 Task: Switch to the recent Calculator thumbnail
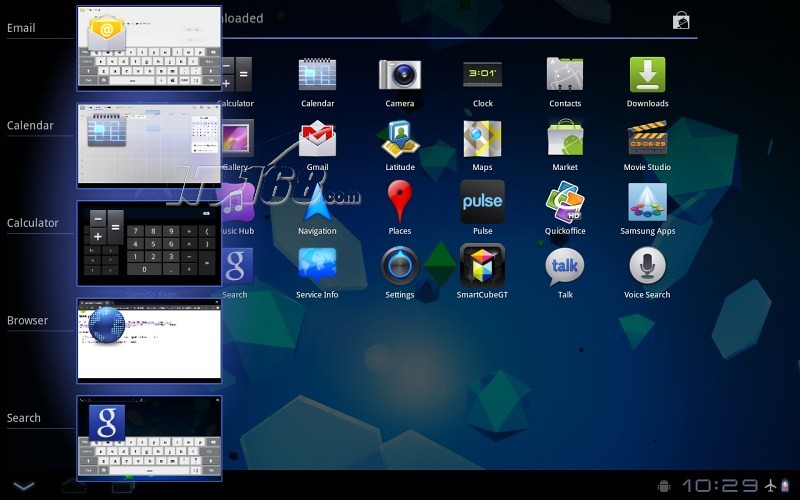149,243
